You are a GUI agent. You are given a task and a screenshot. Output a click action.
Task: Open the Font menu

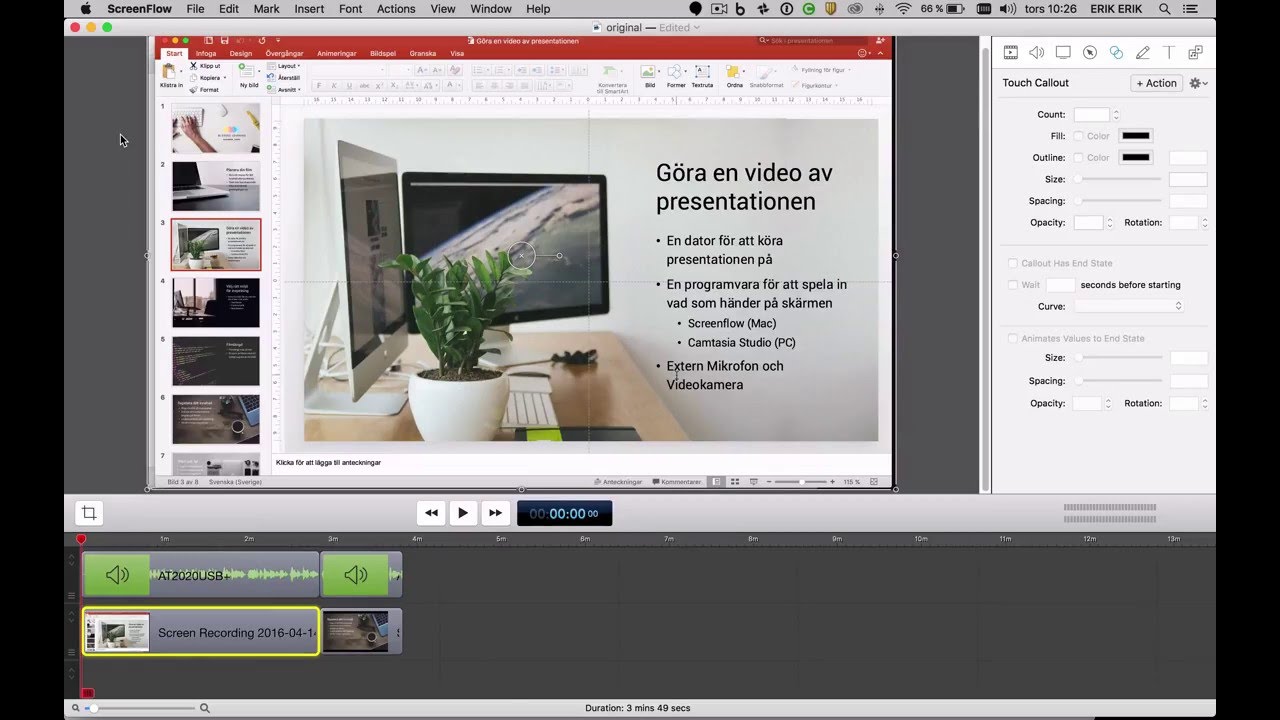351,9
